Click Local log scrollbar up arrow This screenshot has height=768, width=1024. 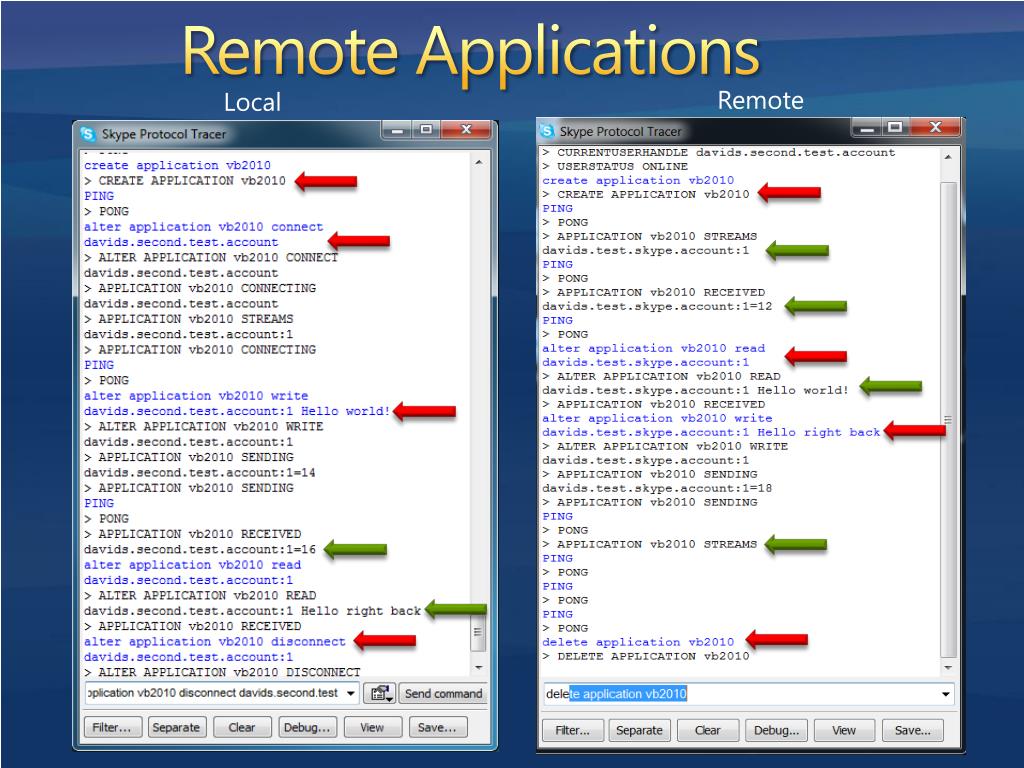tap(479, 161)
